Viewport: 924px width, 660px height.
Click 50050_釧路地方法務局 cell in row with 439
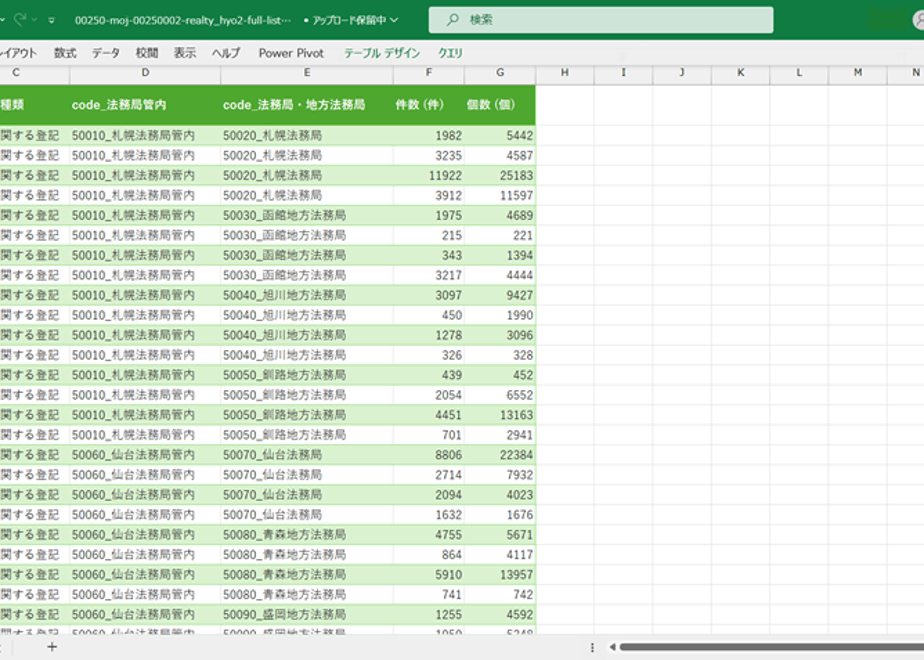click(x=307, y=375)
